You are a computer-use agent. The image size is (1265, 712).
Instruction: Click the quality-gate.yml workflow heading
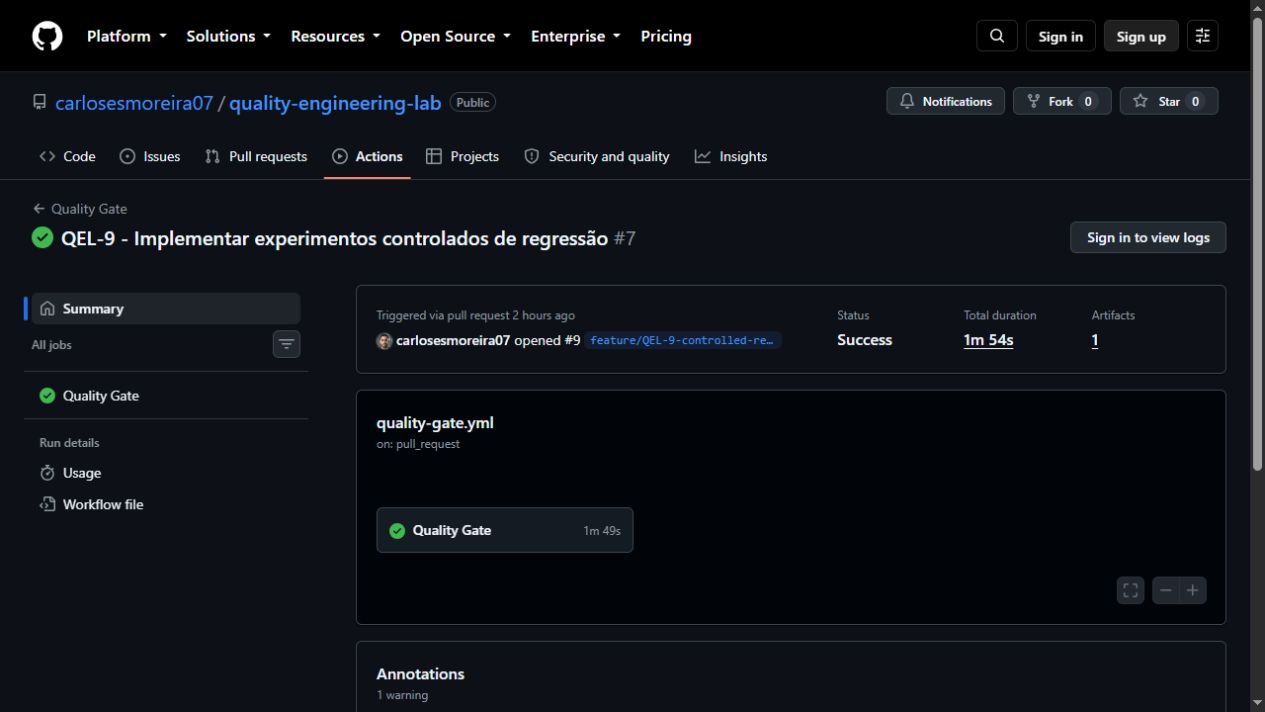(x=435, y=423)
